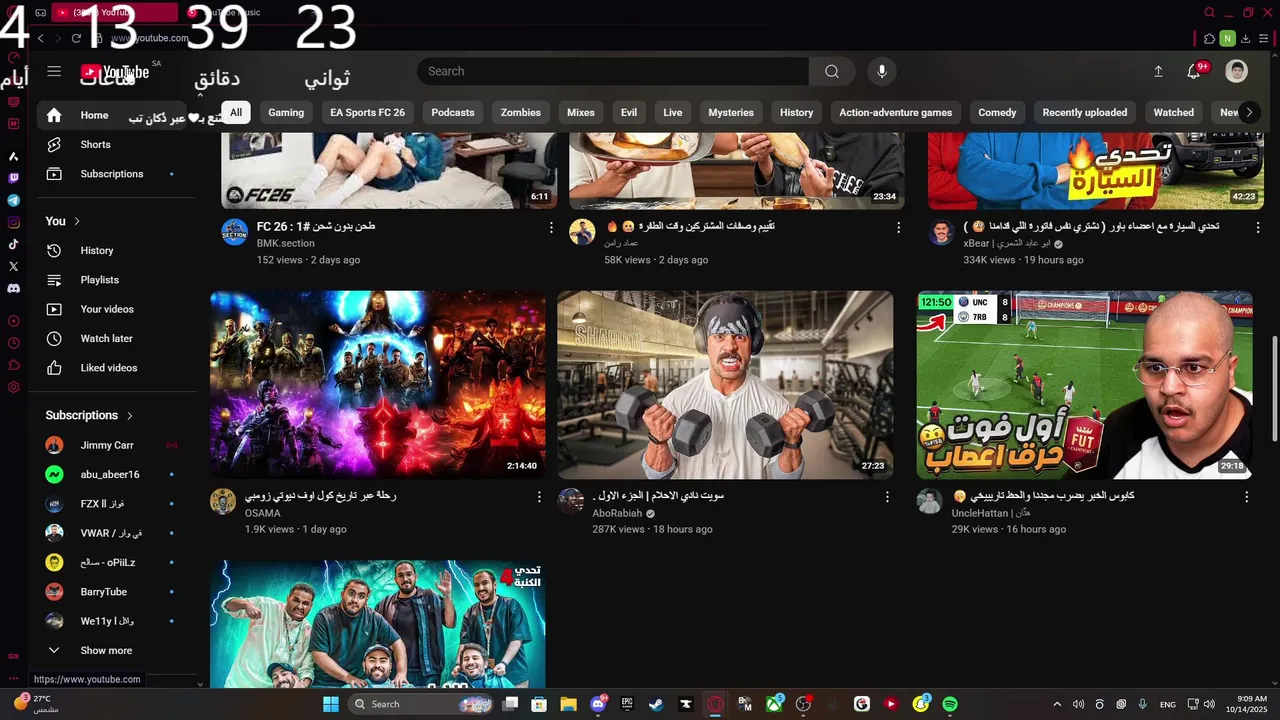The height and width of the screenshot is (720, 1280).
Task: Open browser sidebar settings gear
Action: point(14,387)
